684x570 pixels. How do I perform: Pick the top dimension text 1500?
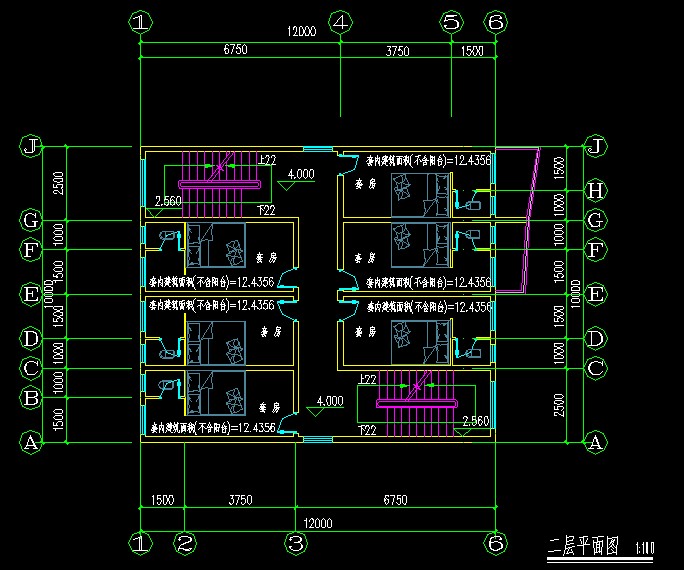472,51
